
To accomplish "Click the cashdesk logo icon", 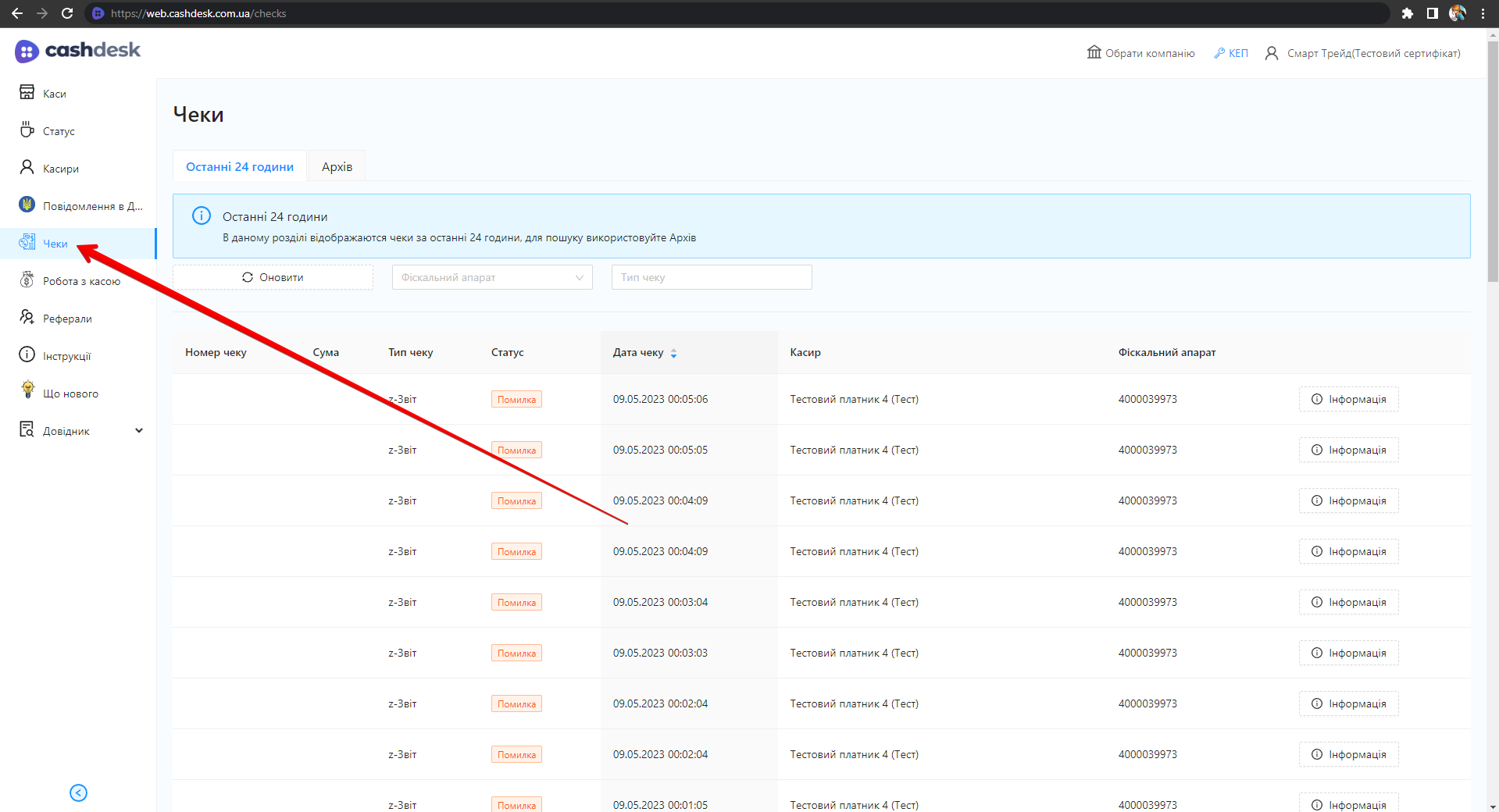I will tap(27, 52).
